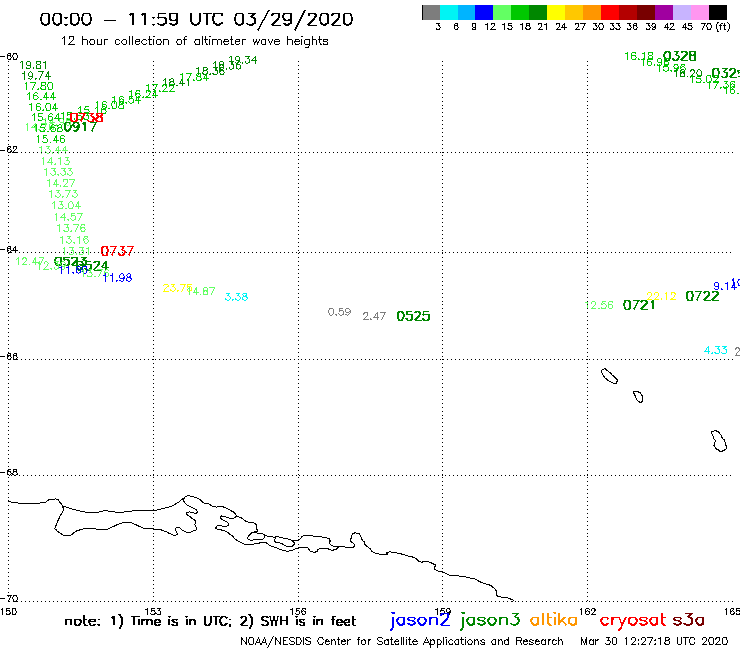Click the green time label 0722

pyautogui.click(x=702, y=296)
